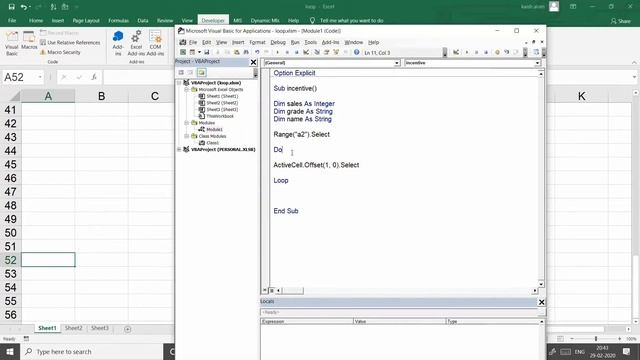Open Properties Window icon in VBA toolbar
Screen dimensions: 640x360
pos(327,52)
